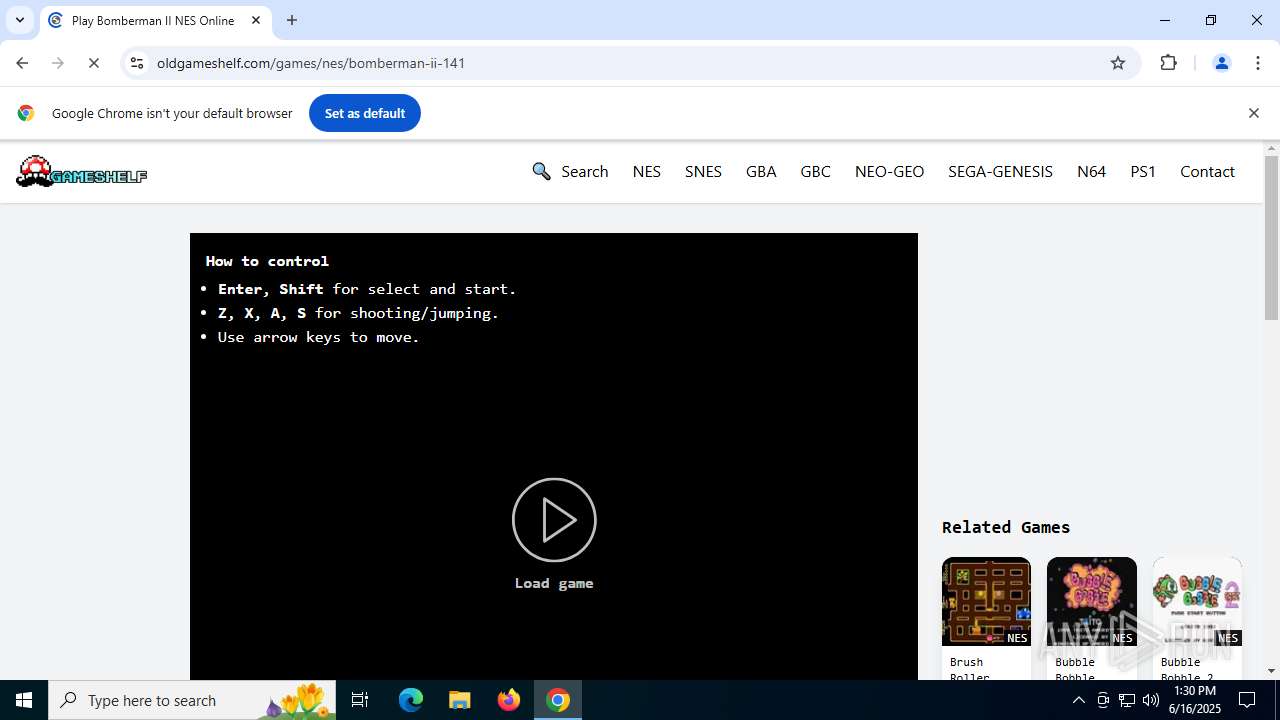This screenshot has height=720, width=1280.
Task: Open the volume tray icon
Action: (1151, 700)
